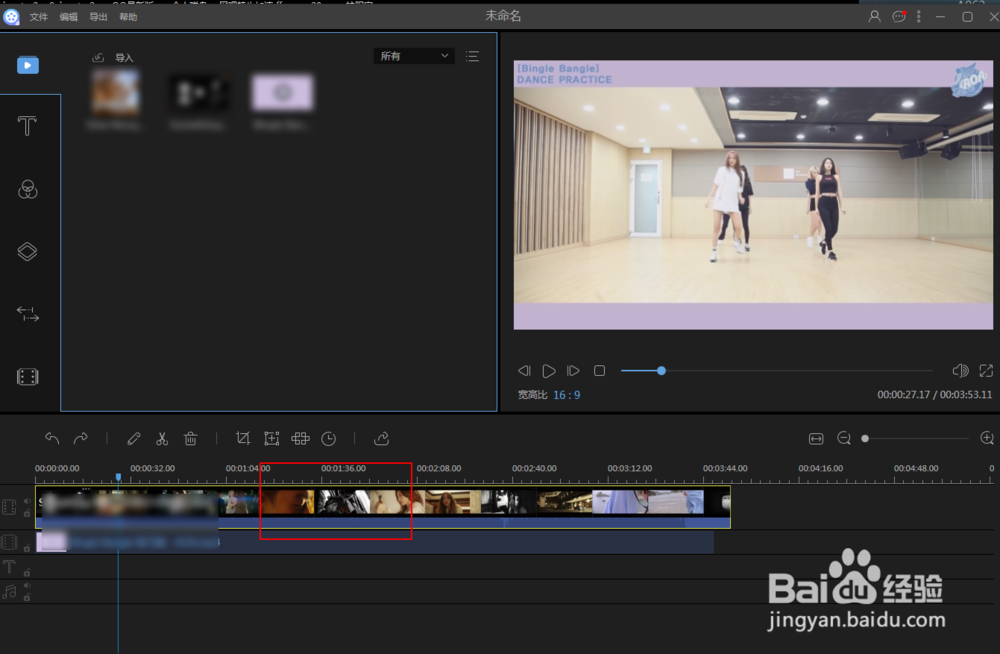The height and width of the screenshot is (654, 1000).
Task: Open the 导出 menu
Action: point(98,17)
